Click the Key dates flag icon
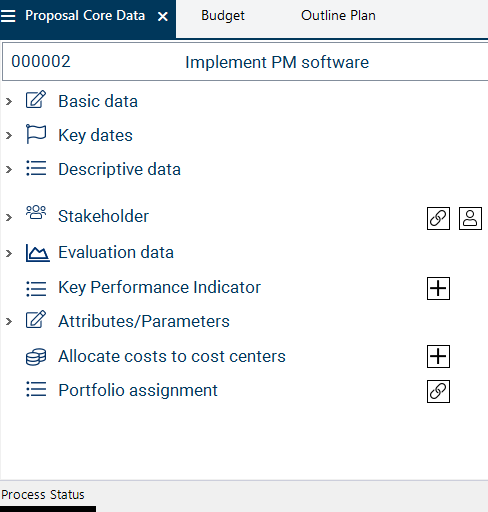The height and width of the screenshot is (512, 488). pyautogui.click(x=36, y=134)
